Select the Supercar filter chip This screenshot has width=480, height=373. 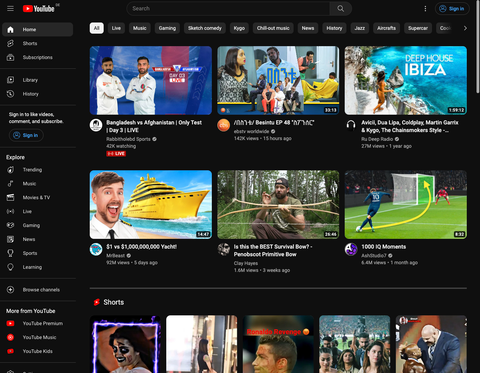pyautogui.click(x=418, y=28)
